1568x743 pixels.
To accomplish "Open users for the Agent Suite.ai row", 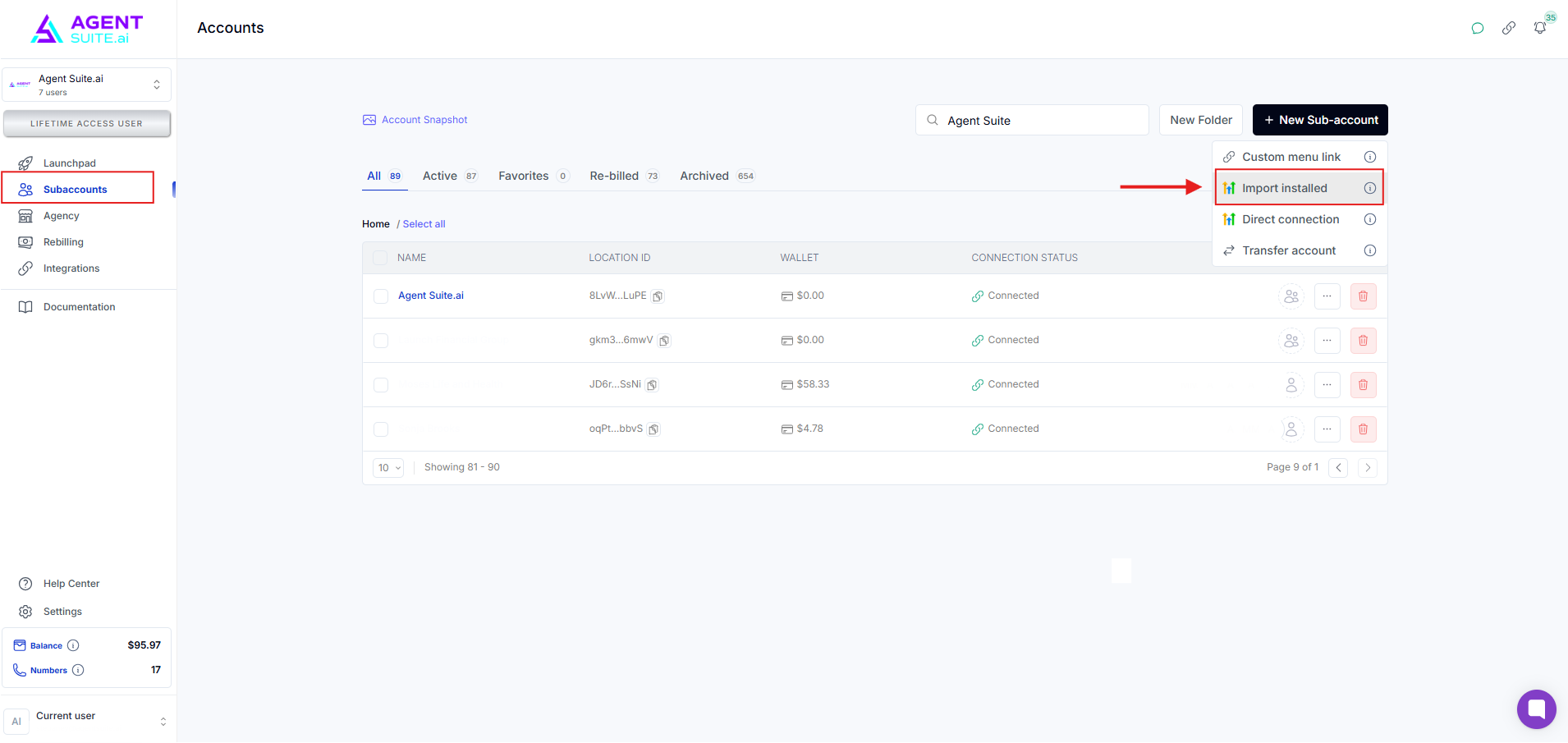I will click(x=1291, y=296).
